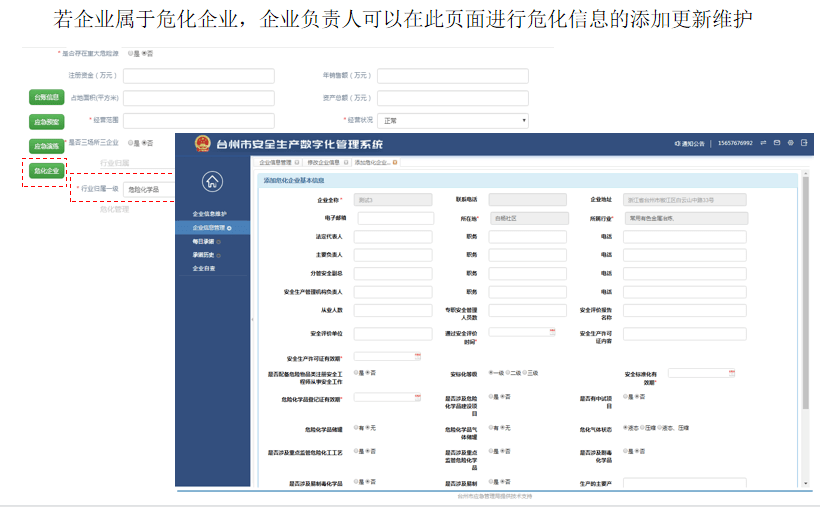Click the national emblem logo in header
The width and height of the screenshot is (820, 507).
click(x=202, y=144)
